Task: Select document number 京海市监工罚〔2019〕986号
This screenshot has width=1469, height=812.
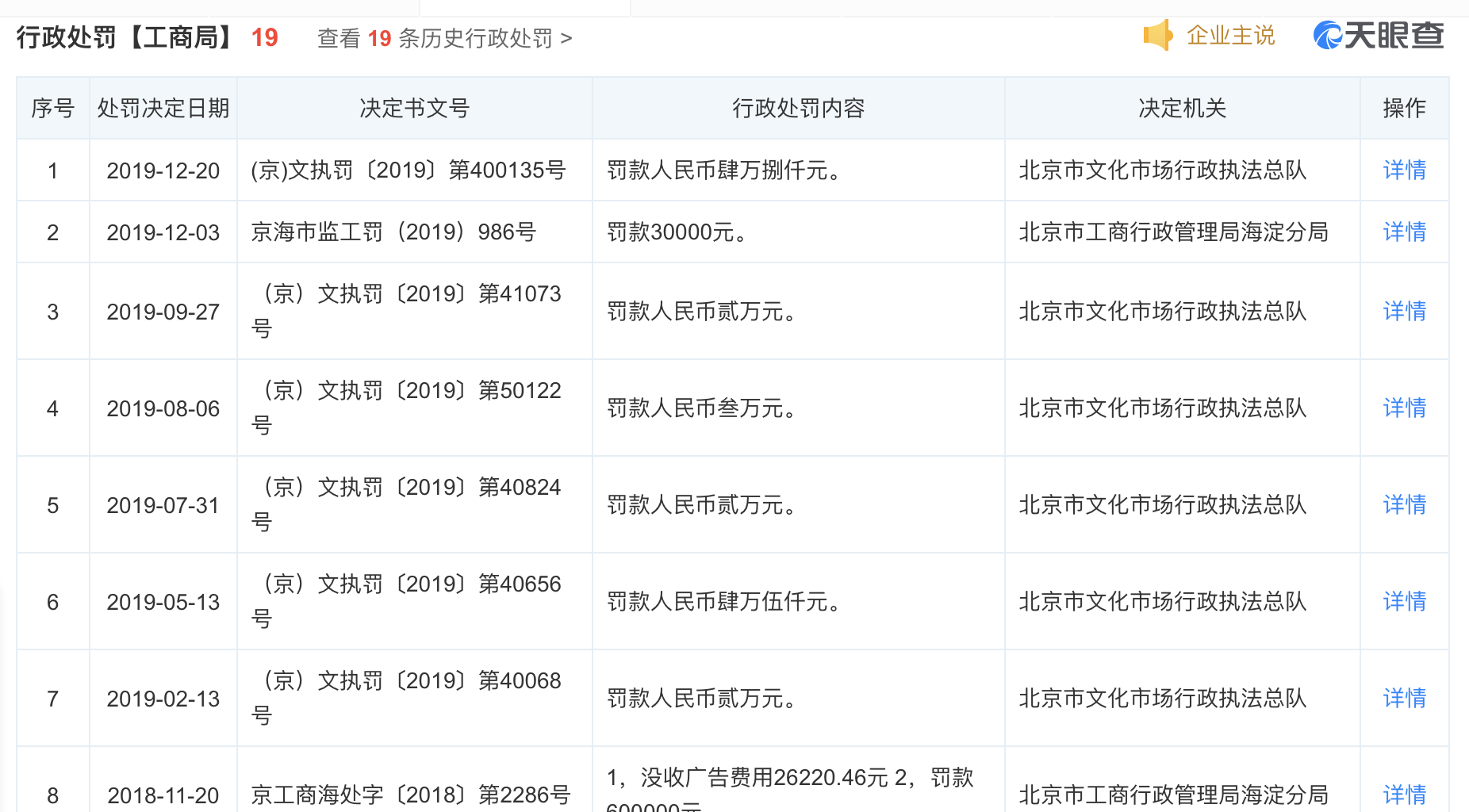Action: click(x=394, y=232)
